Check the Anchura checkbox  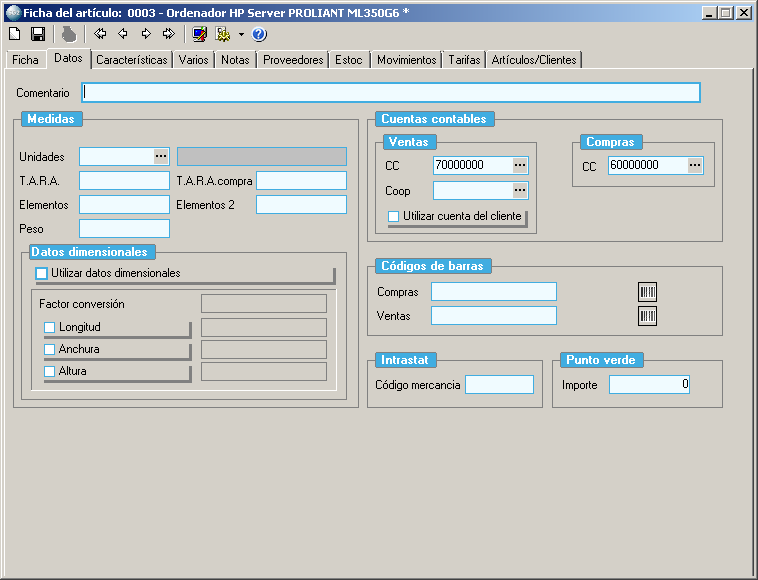49,349
